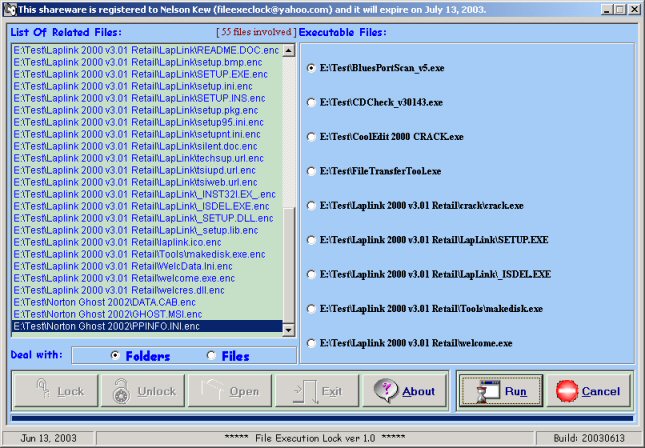Click the application icon in title bar
The height and width of the screenshot is (448, 645).
(x=10, y=9)
